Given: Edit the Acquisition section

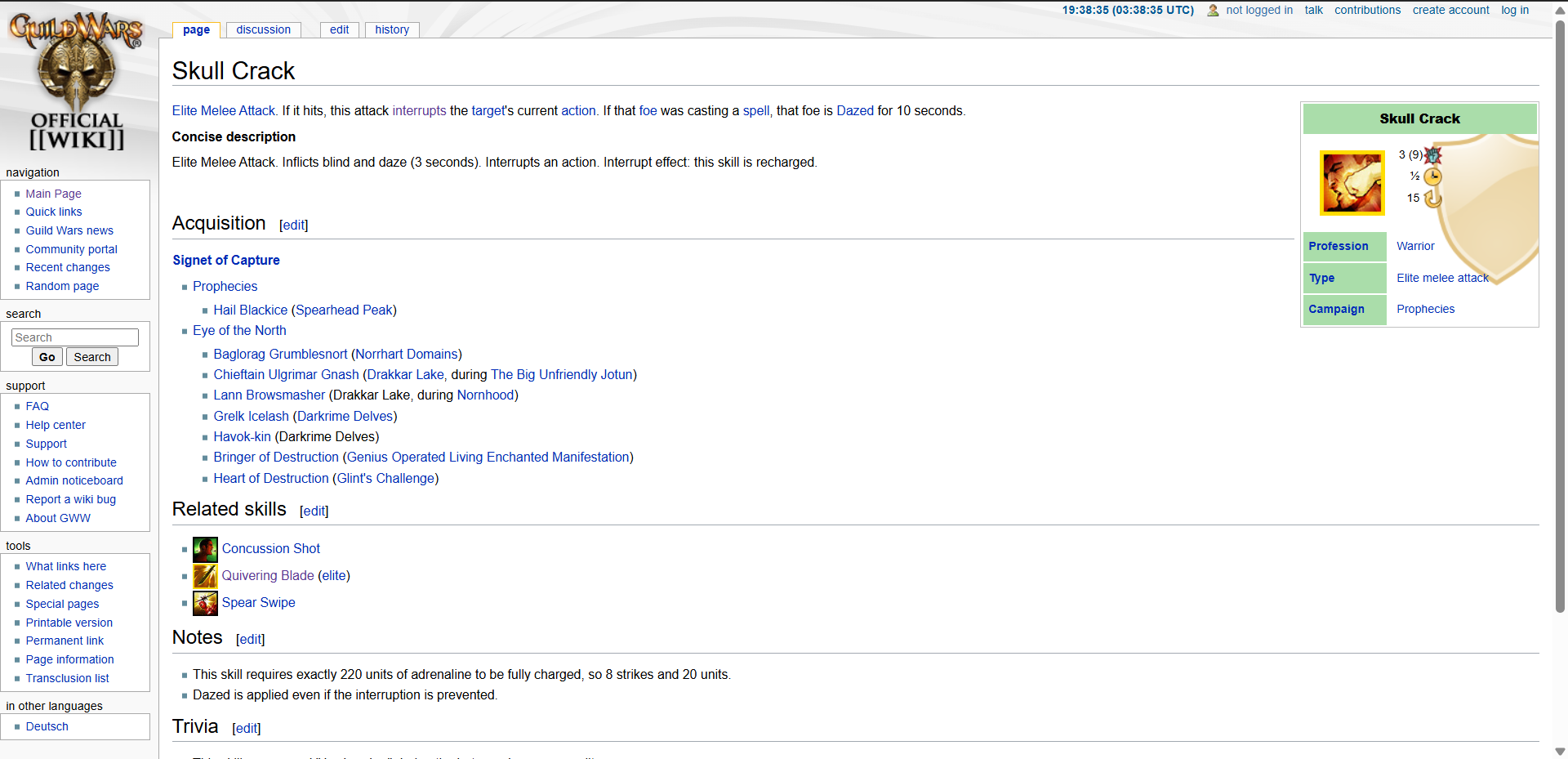Looking at the screenshot, I should coord(294,225).
